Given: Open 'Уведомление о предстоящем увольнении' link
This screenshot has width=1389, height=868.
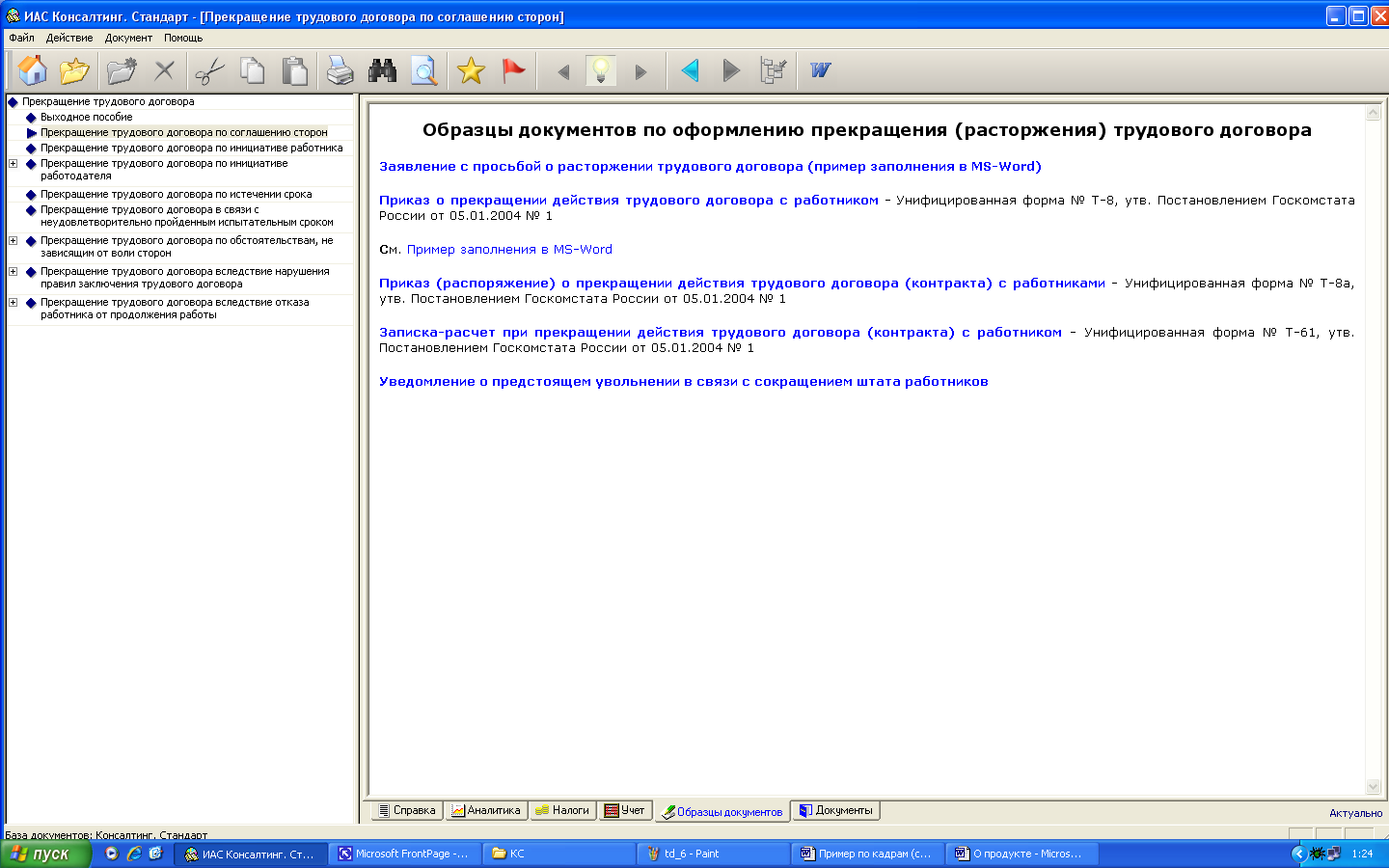Looking at the screenshot, I should point(683,382).
